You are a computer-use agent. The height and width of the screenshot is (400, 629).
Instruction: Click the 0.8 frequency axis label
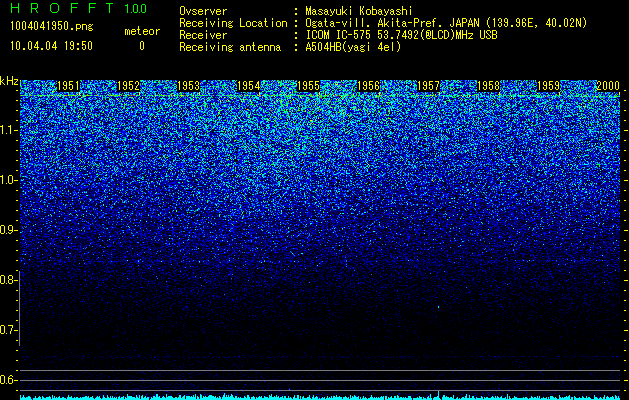point(8,280)
